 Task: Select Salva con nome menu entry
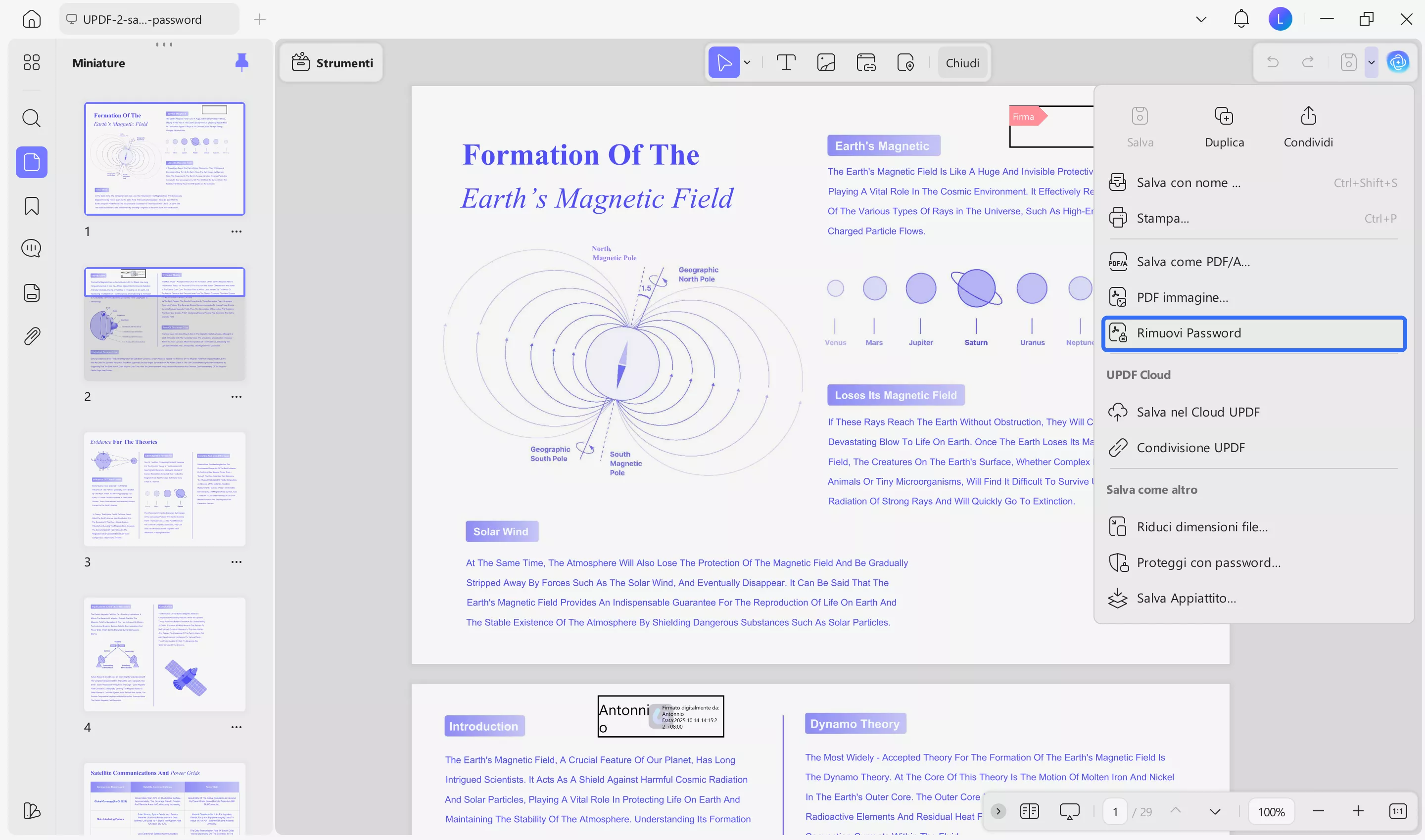pos(1188,183)
